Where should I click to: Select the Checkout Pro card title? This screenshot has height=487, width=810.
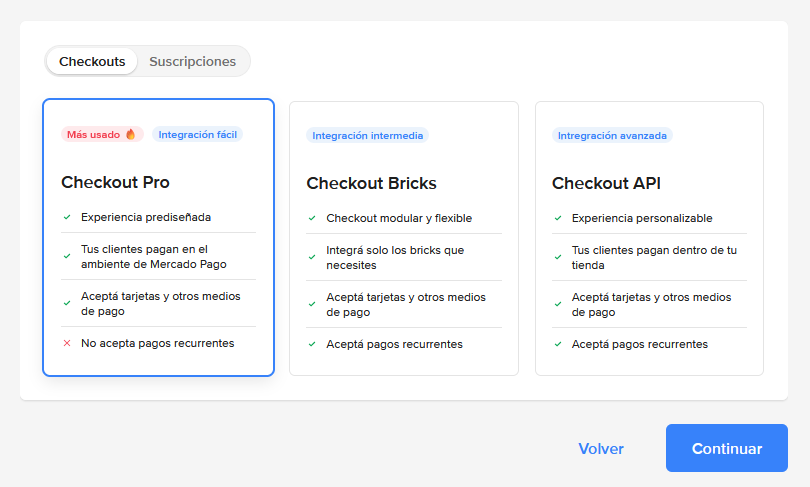[115, 182]
